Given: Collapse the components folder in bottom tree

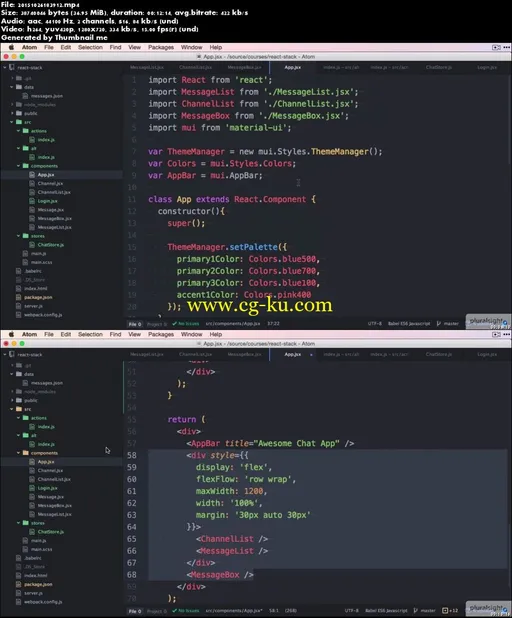Looking at the screenshot, I should 19,453.
